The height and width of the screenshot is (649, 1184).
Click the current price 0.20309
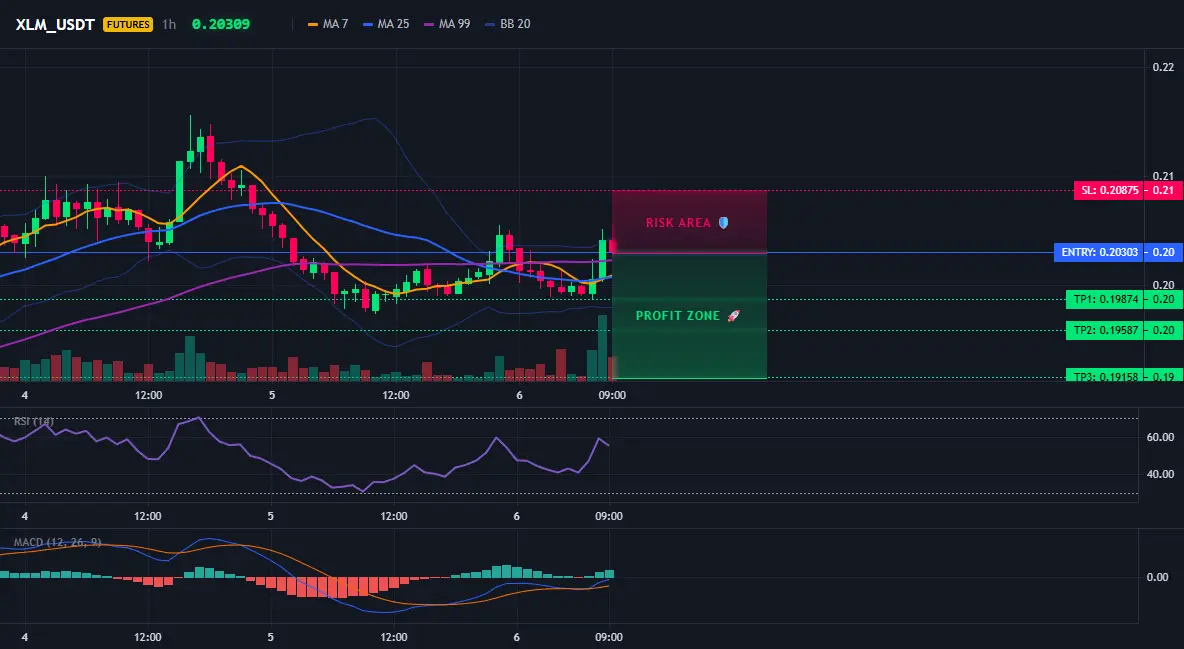coord(220,24)
